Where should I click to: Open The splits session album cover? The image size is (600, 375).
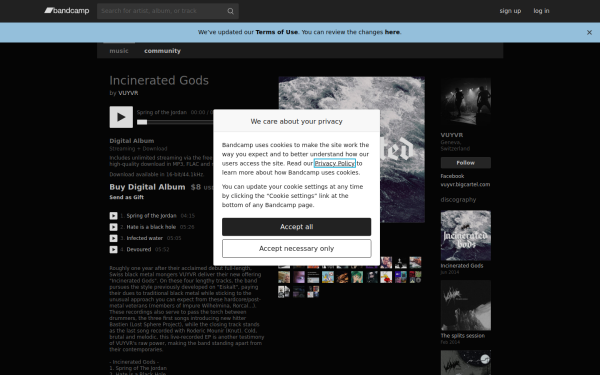466,305
